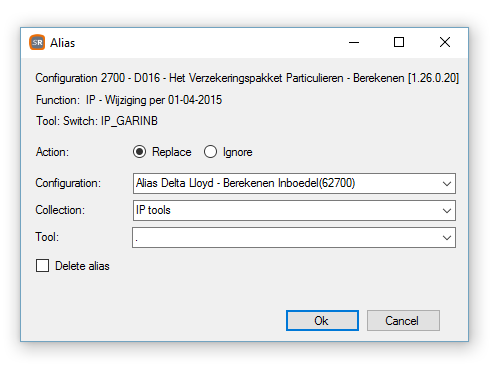Check the Delete alias checkbox

[42, 266]
